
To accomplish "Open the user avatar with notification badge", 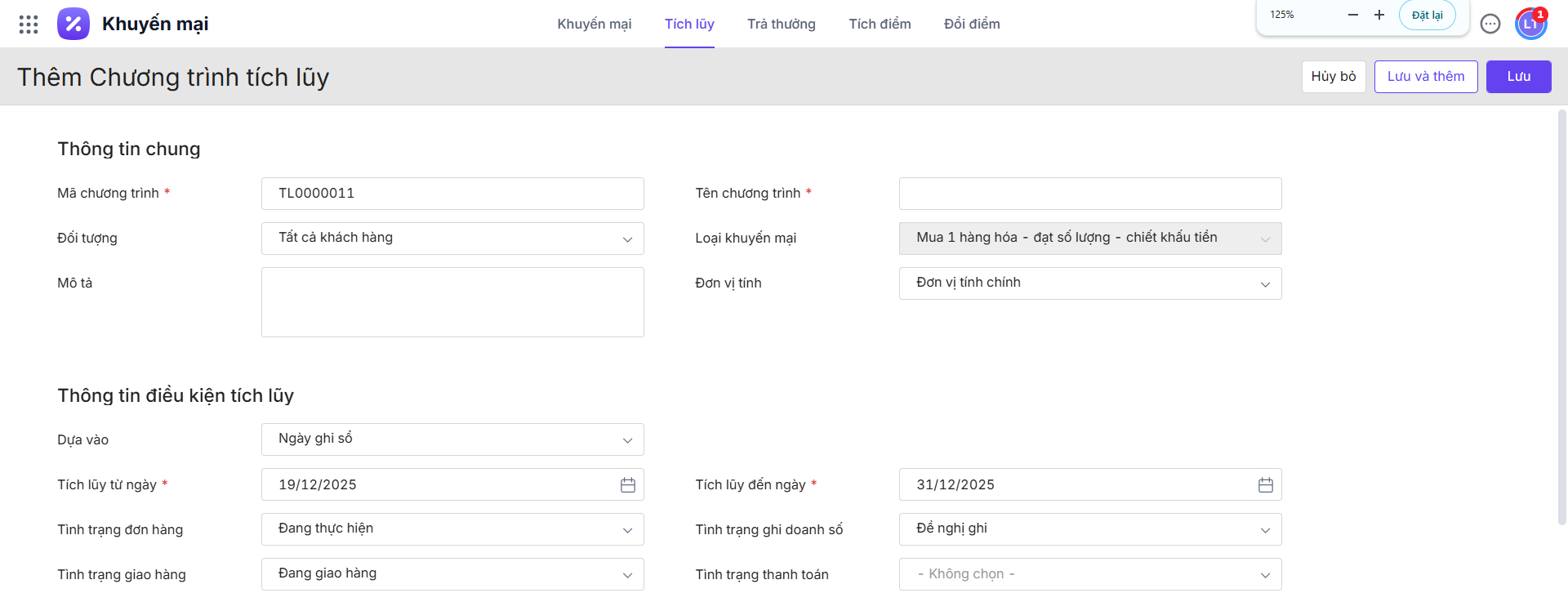I will [x=1530, y=25].
